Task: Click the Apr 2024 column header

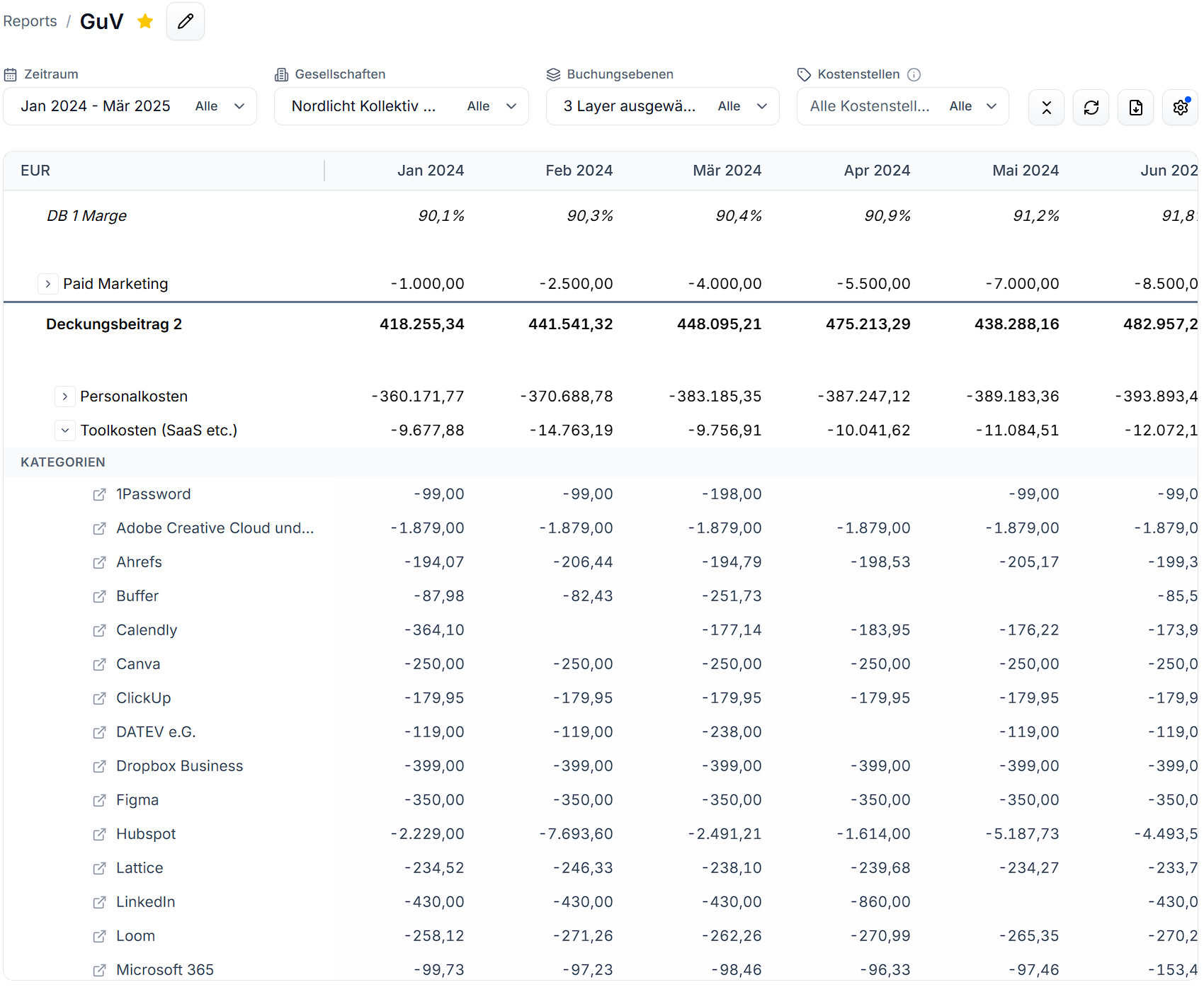Action: pyautogui.click(x=877, y=171)
